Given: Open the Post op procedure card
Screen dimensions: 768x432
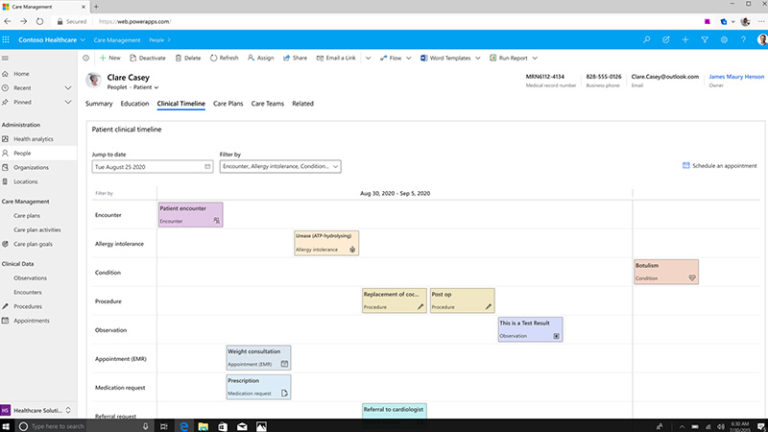Looking at the screenshot, I should point(462,300).
